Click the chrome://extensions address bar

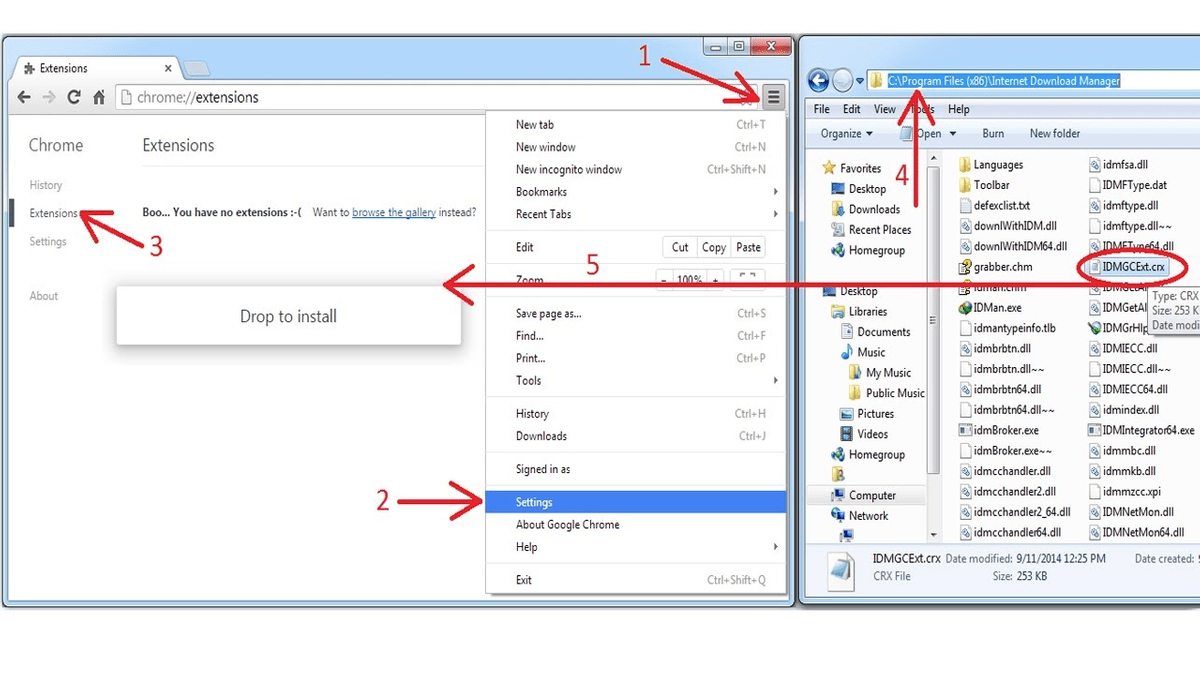click(x=400, y=97)
